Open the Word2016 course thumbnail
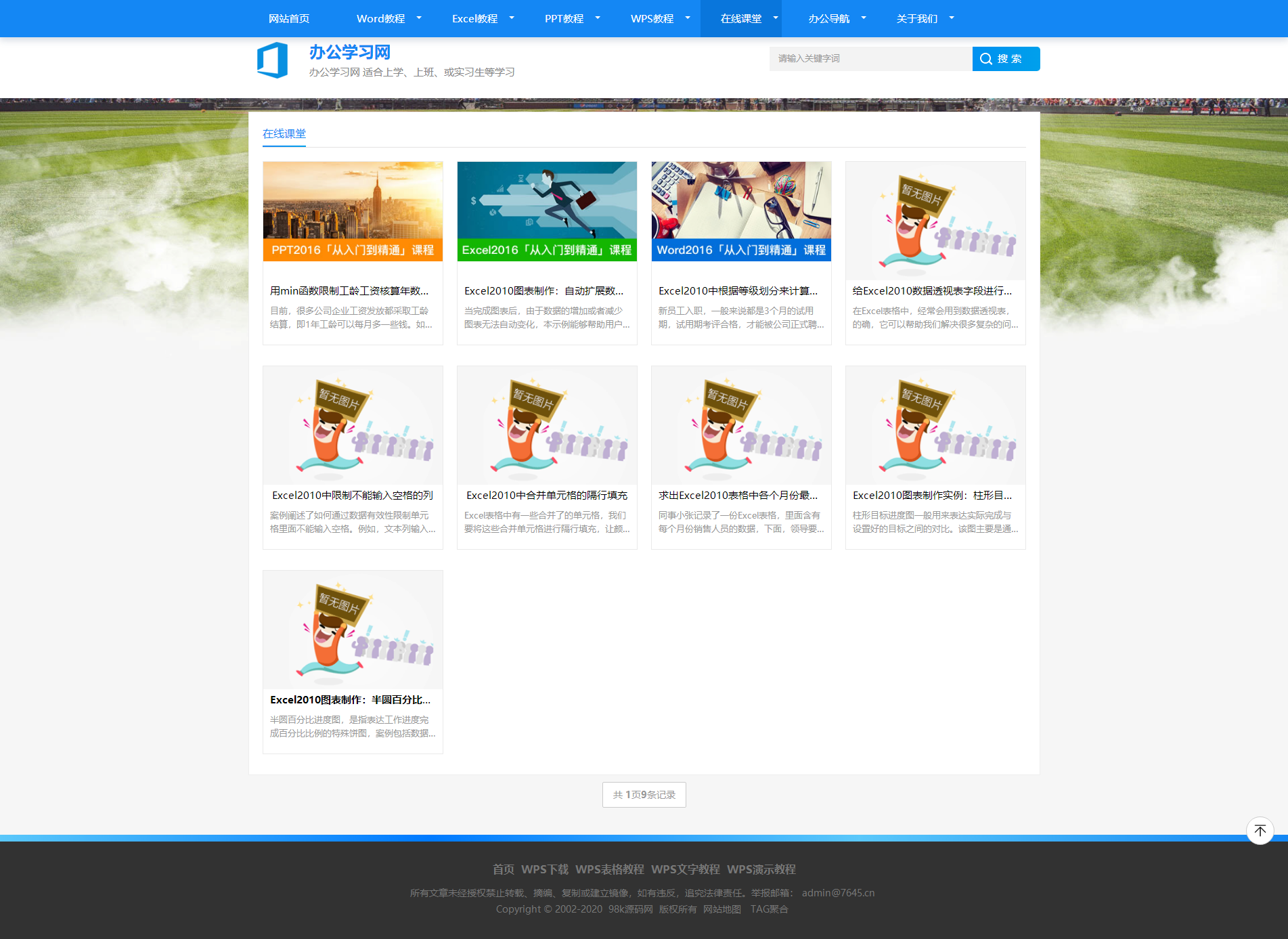Image resolution: width=1288 pixels, height=939 pixels. (x=741, y=211)
